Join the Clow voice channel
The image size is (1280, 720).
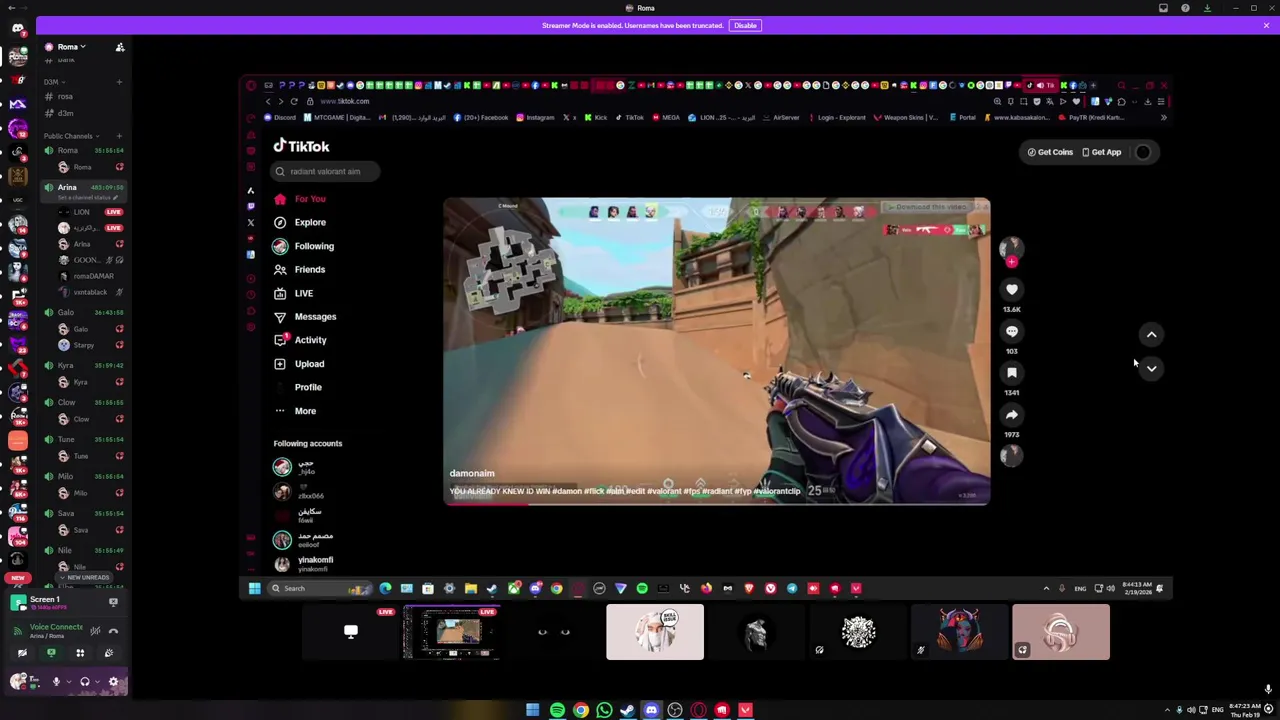84,402
